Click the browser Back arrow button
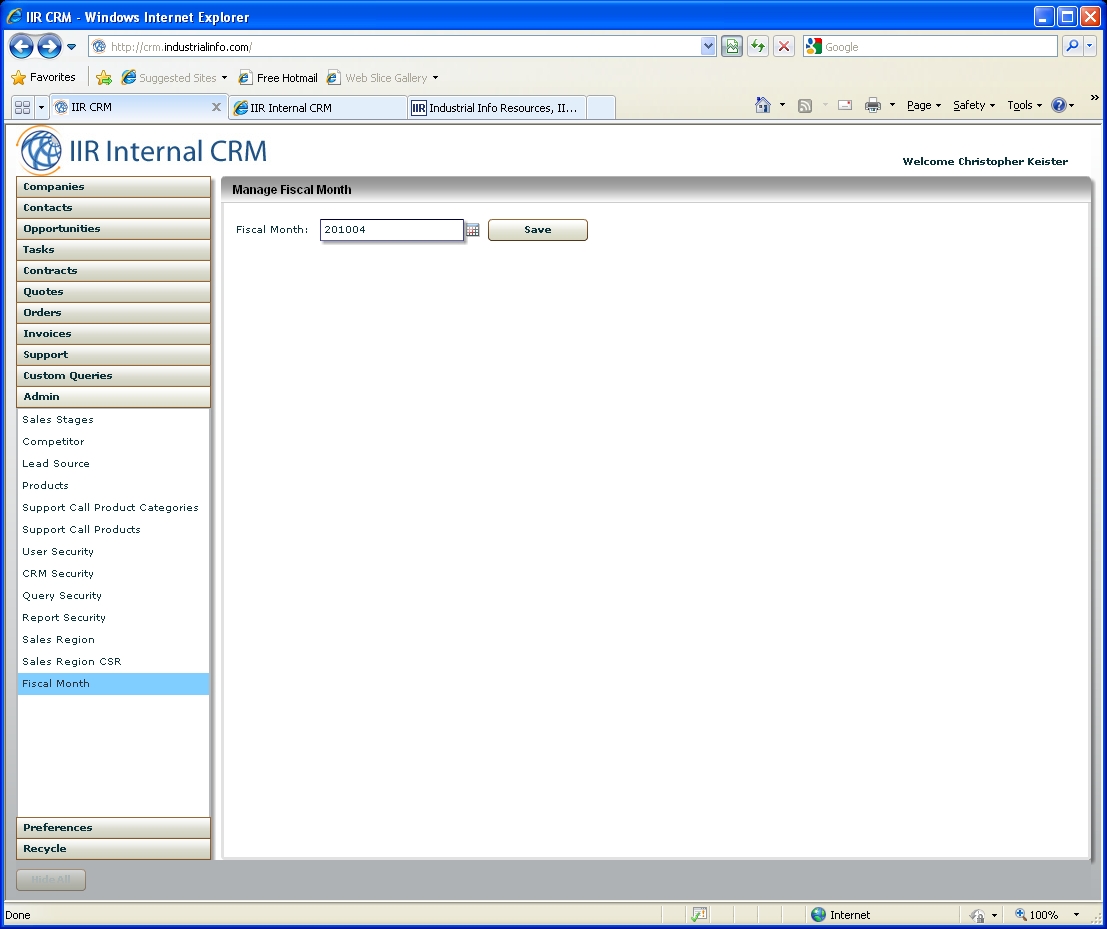Viewport: 1107px width, 929px height. [21, 46]
